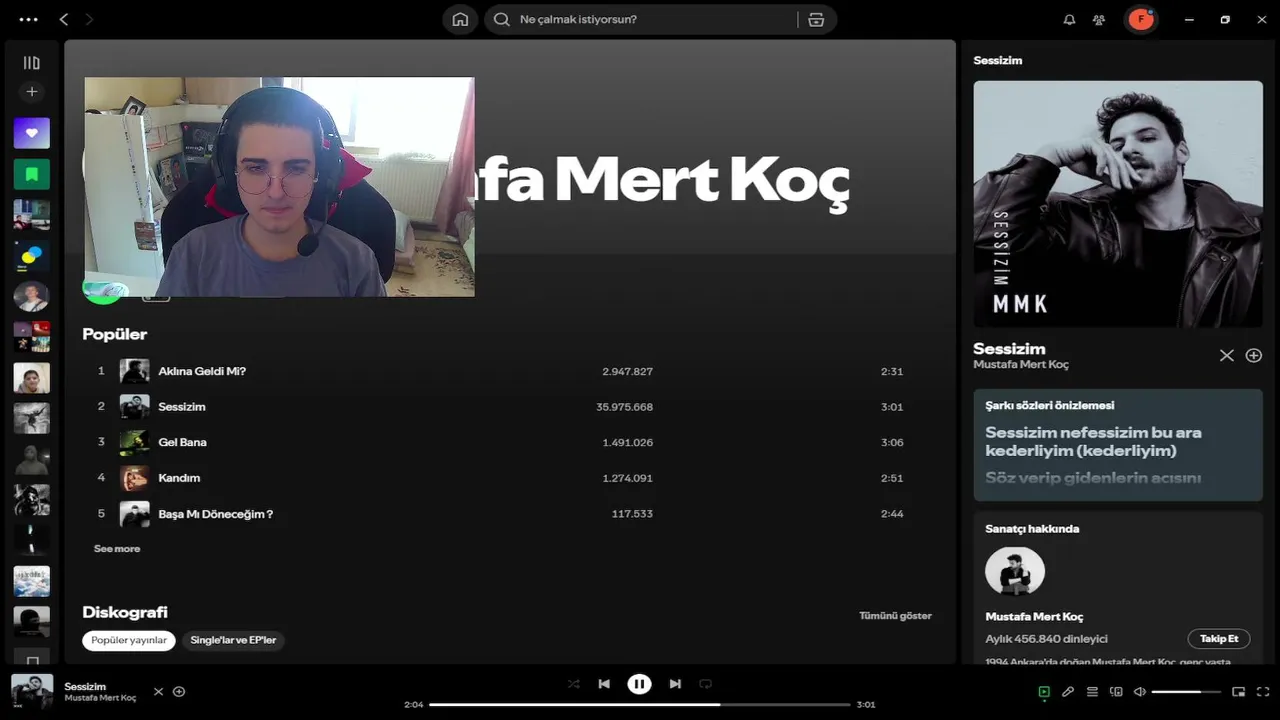
Task: Open friend activity icon
Action: point(1099,19)
